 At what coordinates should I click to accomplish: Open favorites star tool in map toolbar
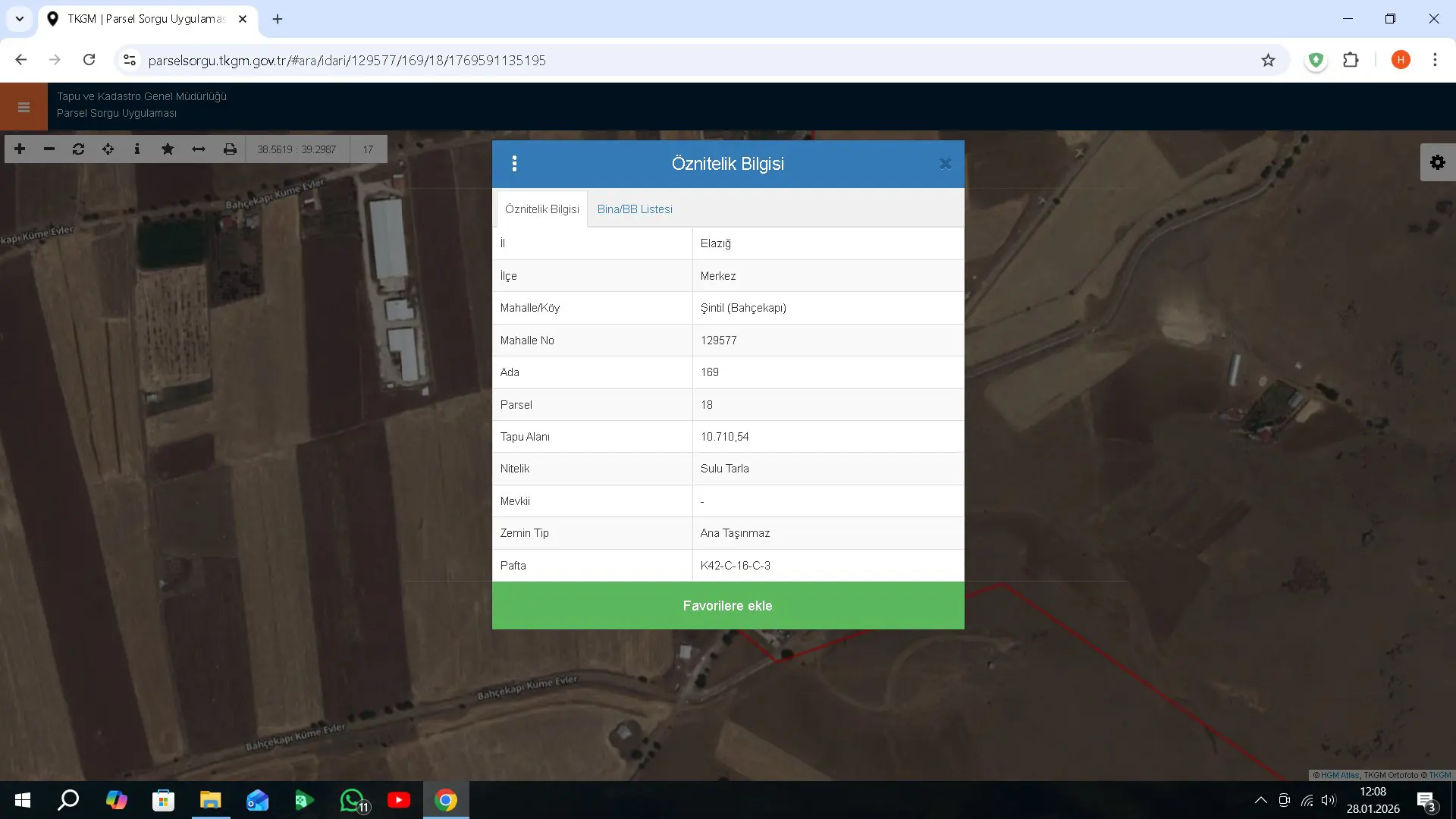coord(168,149)
